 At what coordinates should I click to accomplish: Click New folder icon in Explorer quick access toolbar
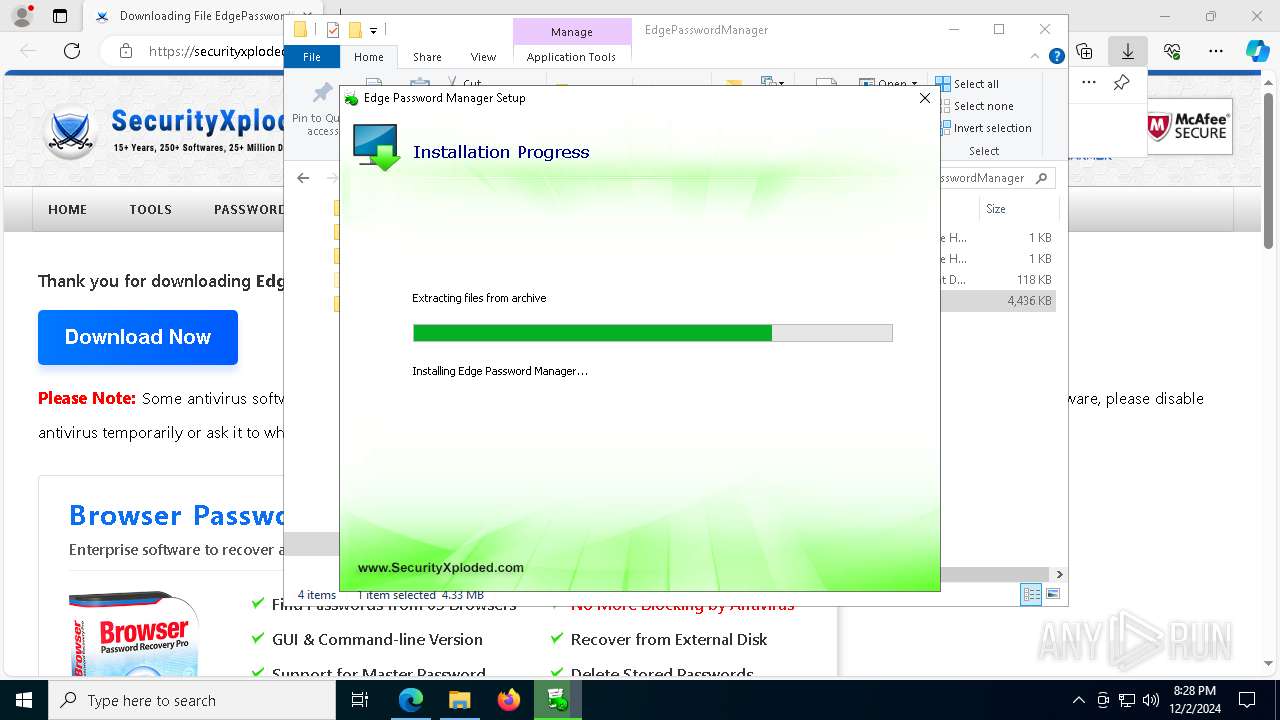pos(354,30)
